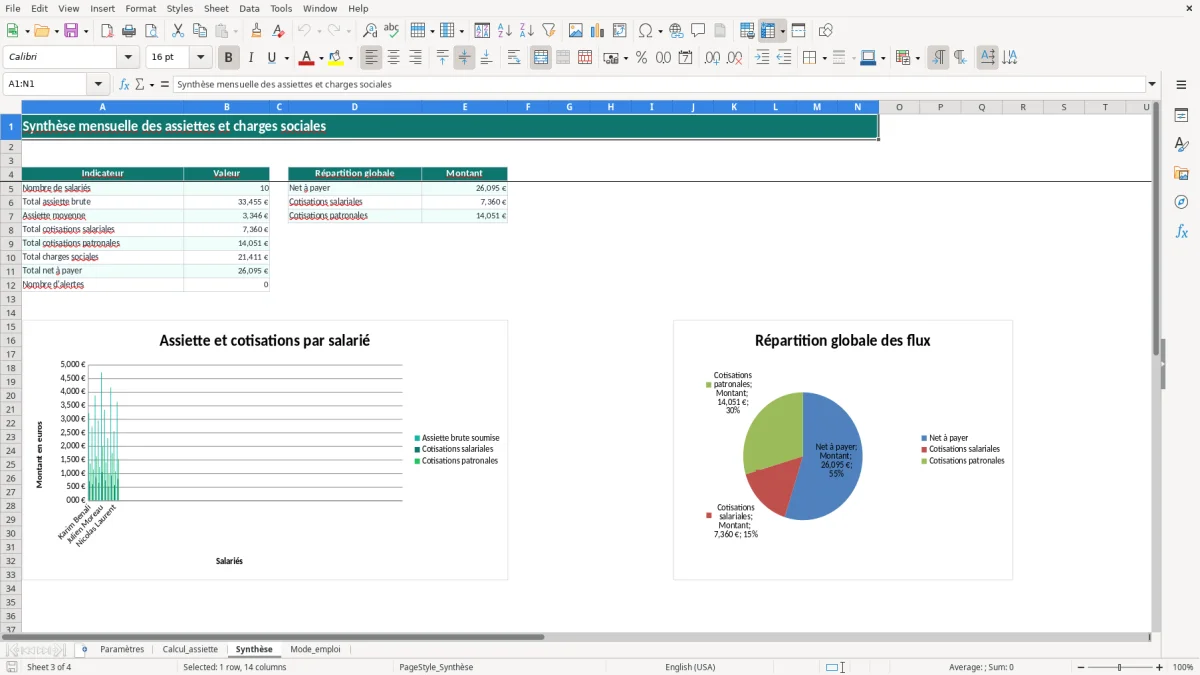Sort ascending A to Z
Screen dimensions: 1200x675
click(505, 31)
